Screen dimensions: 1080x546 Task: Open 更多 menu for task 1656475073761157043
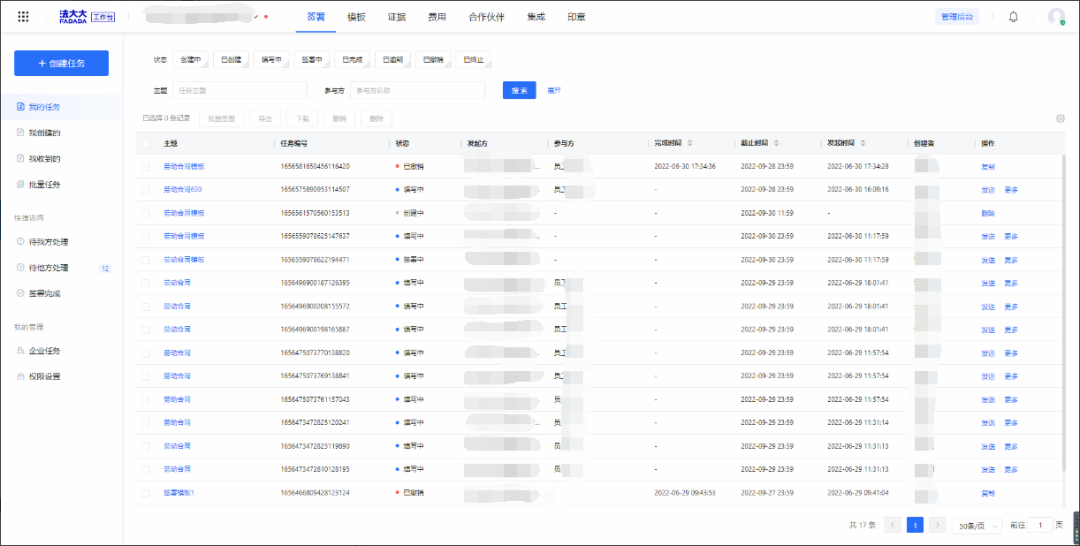point(1010,399)
